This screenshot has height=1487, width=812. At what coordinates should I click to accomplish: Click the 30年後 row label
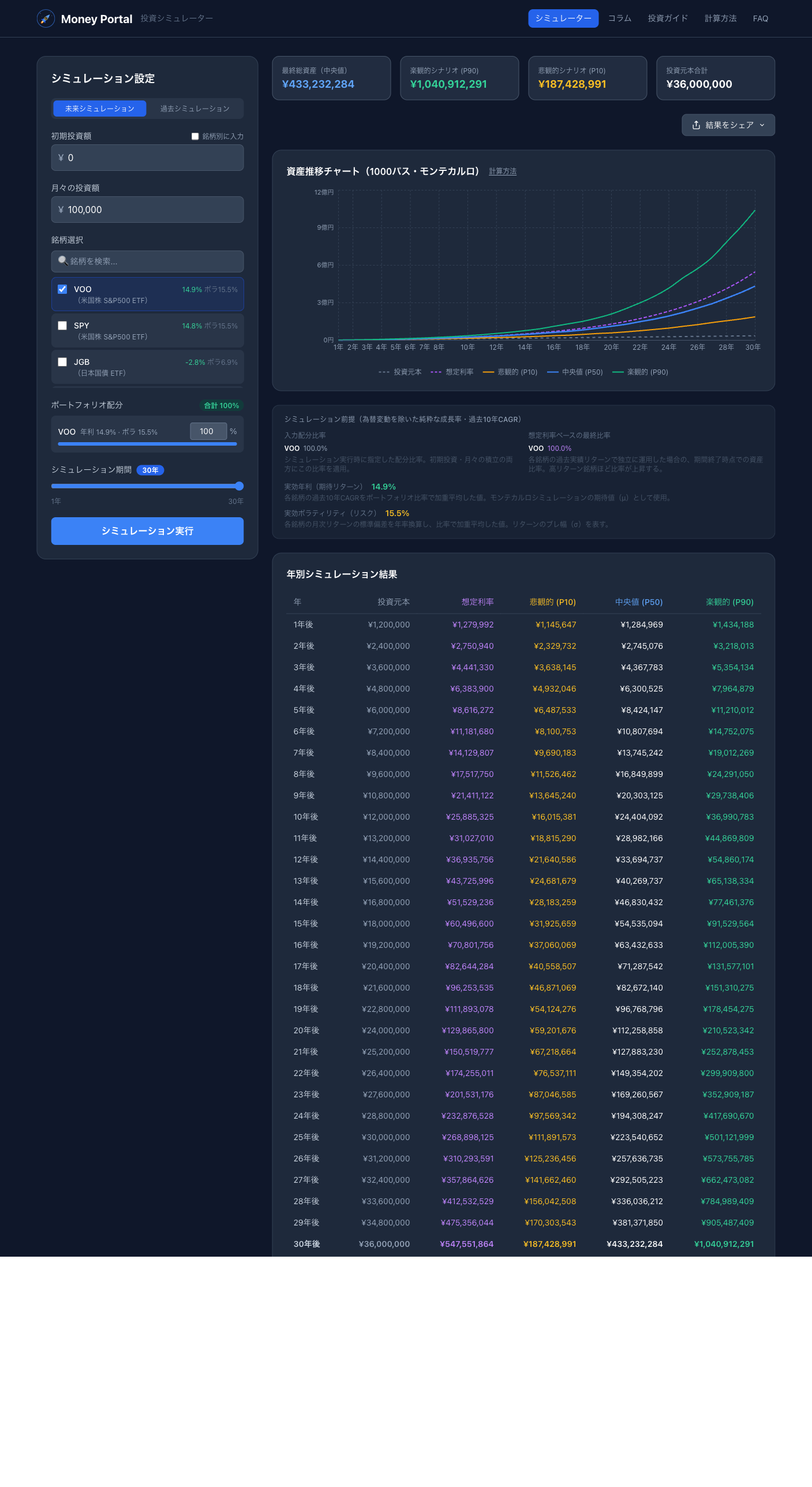(306, 1244)
